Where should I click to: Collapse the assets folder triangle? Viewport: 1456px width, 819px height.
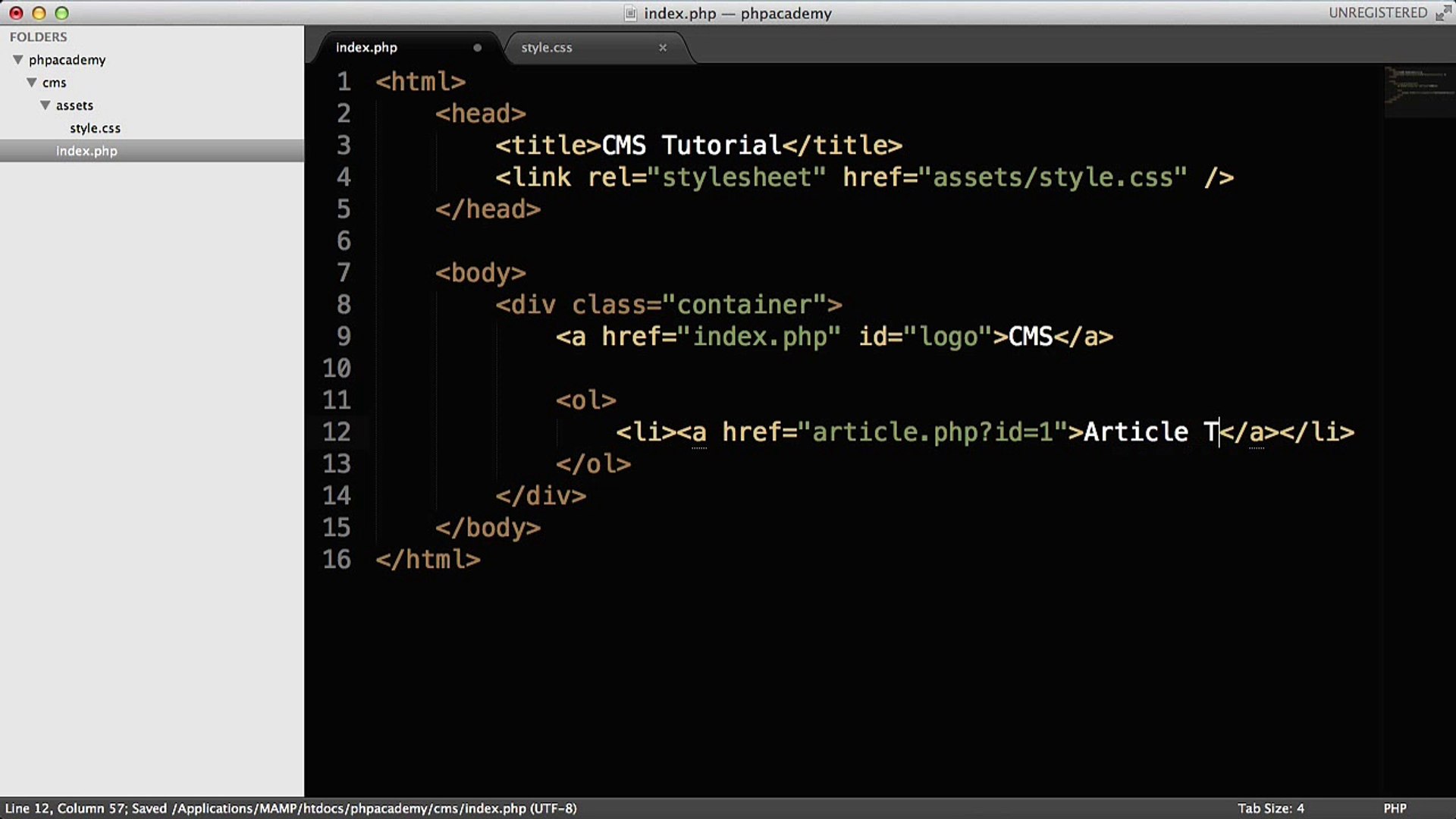pyautogui.click(x=45, y=105)
